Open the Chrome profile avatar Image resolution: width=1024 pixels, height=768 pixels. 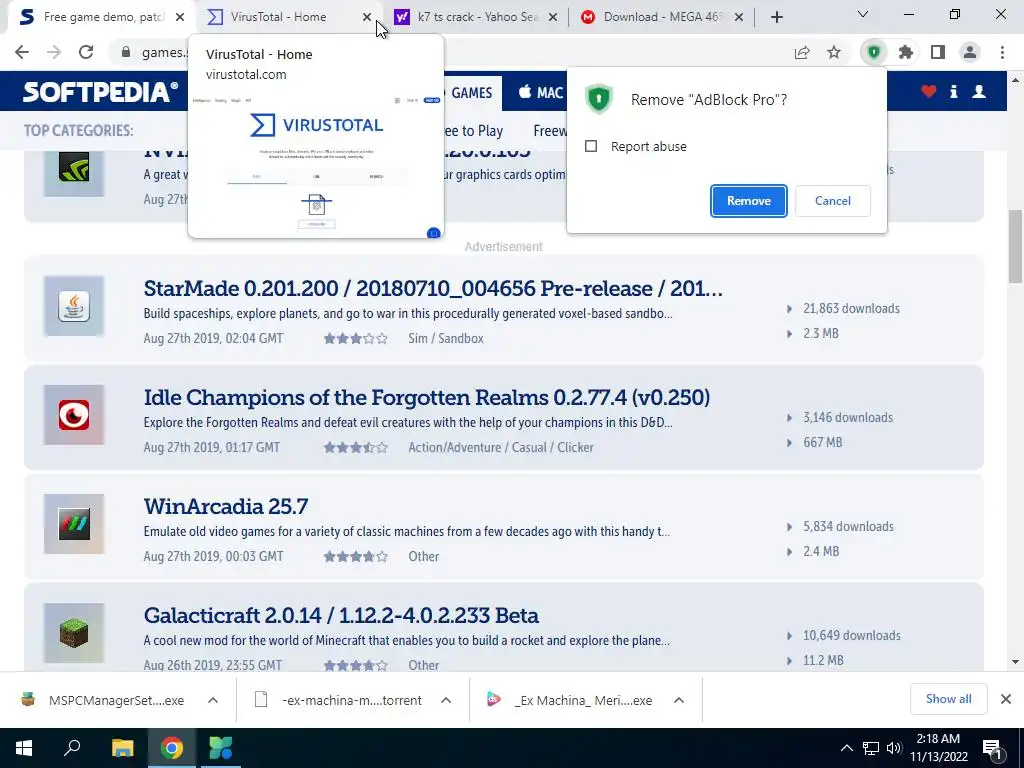[970, 52]
